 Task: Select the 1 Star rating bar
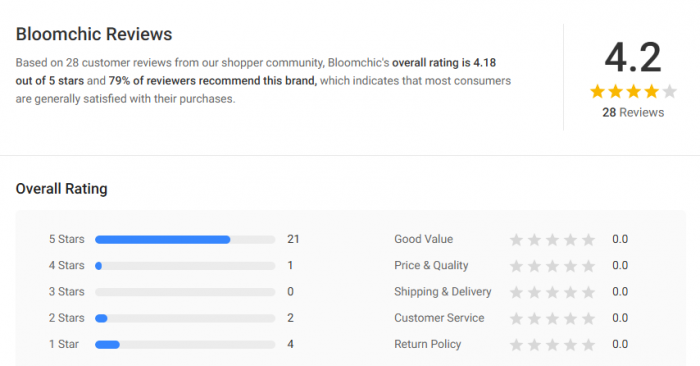[x=185, y=345]
